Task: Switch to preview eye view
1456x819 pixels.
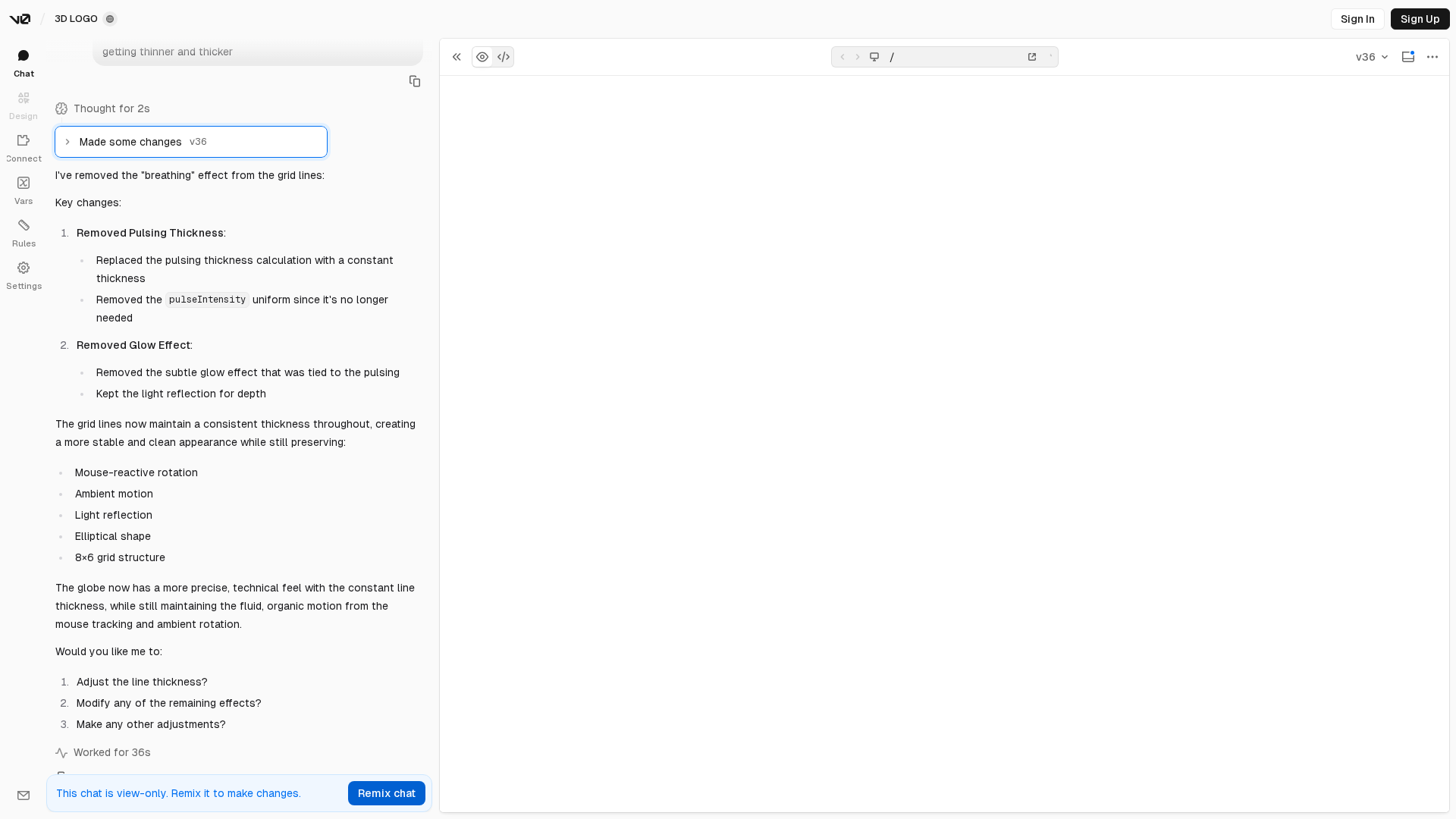Action: pyautogui.click(x=482, y=57)
